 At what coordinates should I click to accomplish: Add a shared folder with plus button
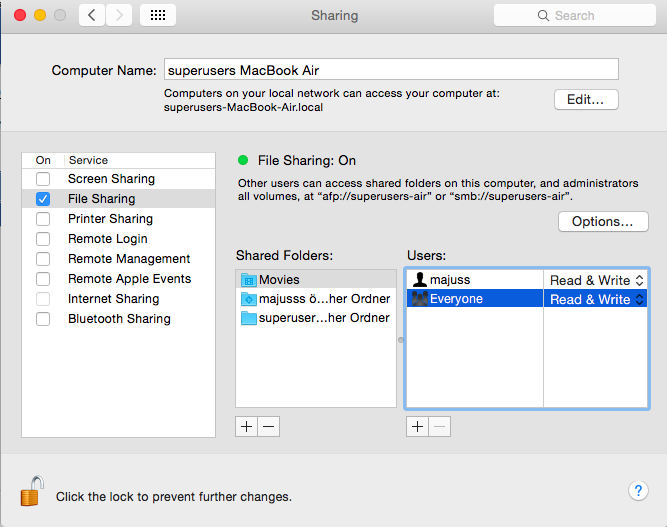[246, 426]
